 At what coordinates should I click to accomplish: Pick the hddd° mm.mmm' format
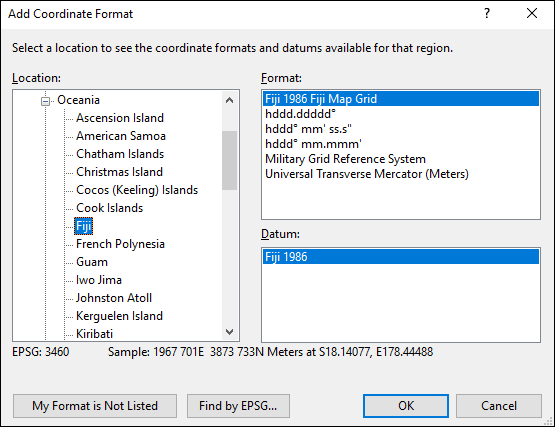click(x=401, y=144)
